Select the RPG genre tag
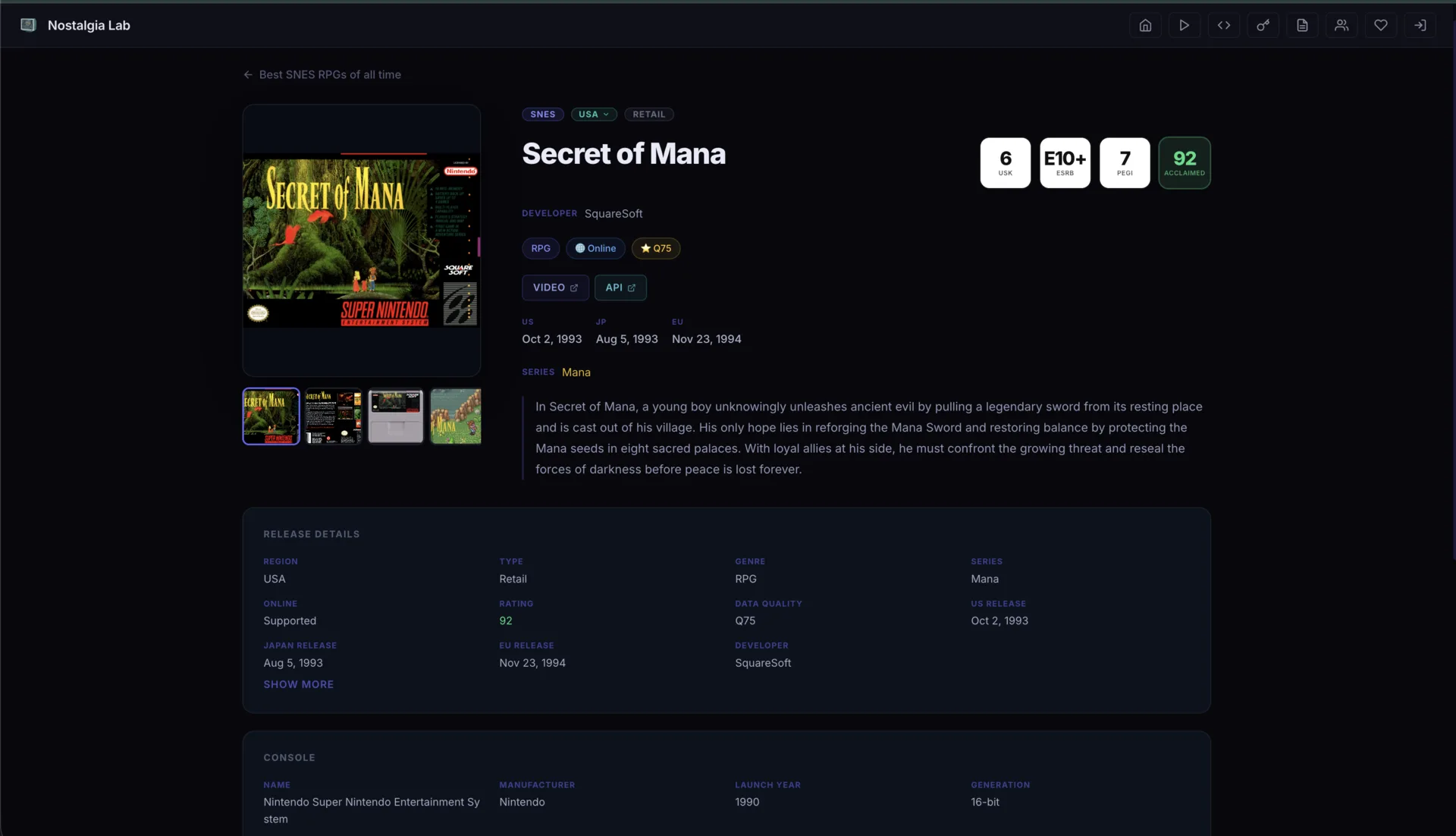 (541, 248)
